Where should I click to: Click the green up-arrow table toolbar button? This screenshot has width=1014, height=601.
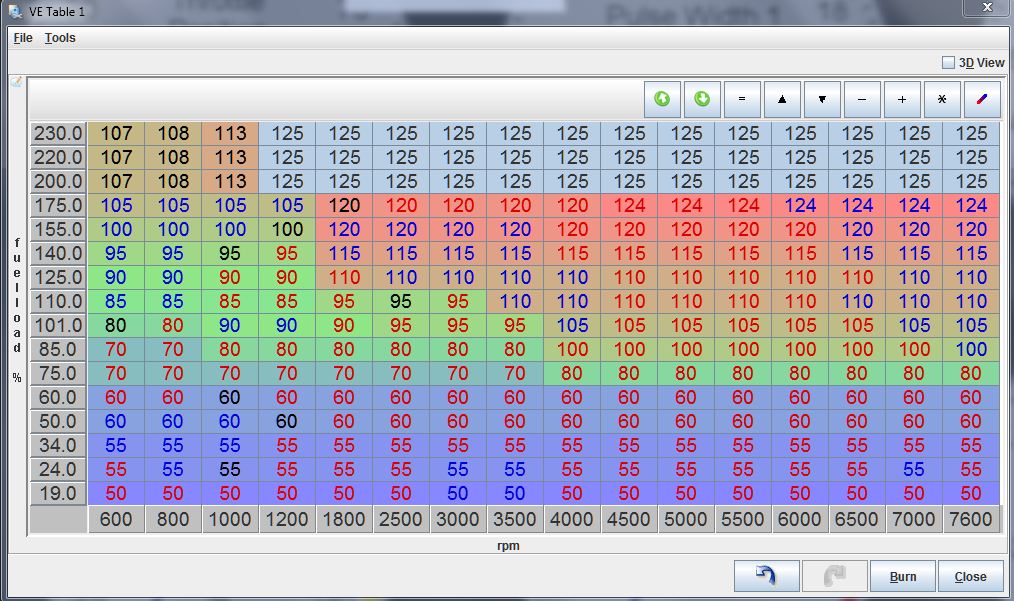coord(662,100)
